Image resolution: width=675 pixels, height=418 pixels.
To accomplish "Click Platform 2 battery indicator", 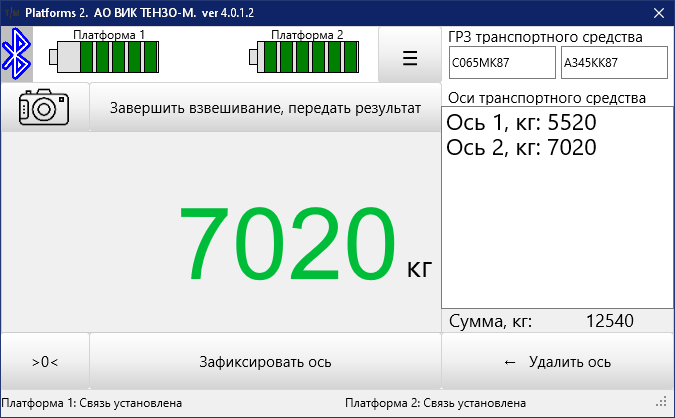I will click(x=307, y=55).
